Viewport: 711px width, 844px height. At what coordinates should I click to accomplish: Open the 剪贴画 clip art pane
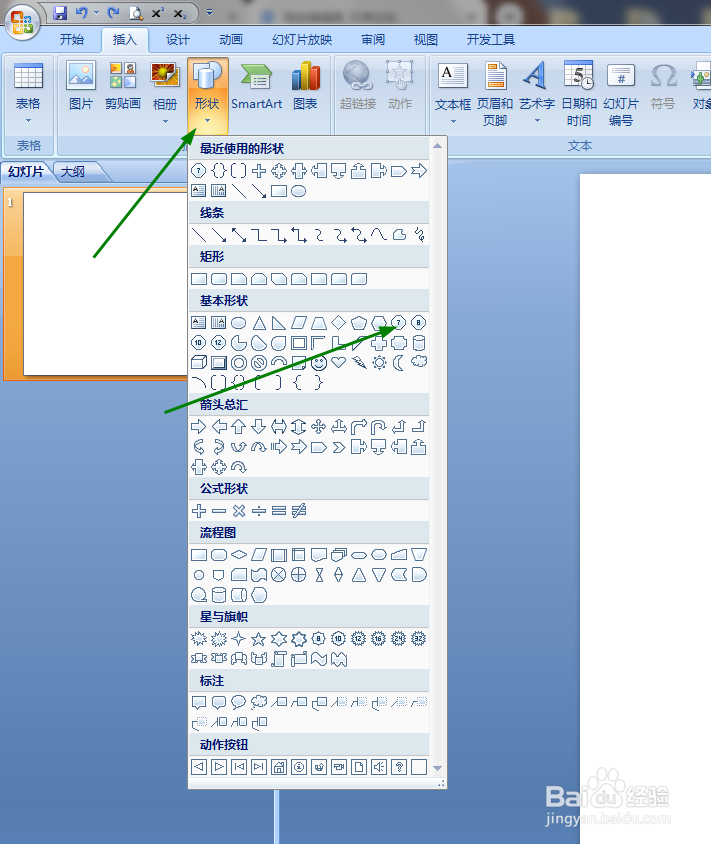123,86
